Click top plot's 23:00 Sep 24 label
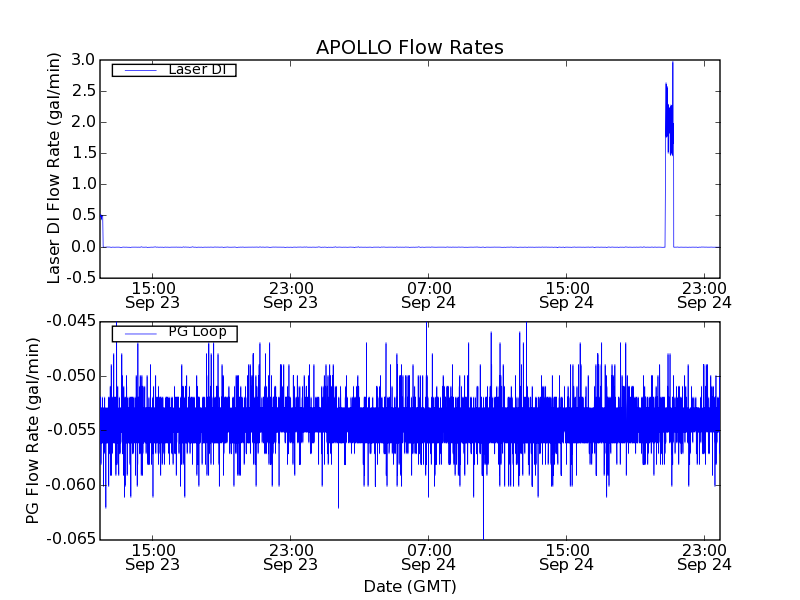Viewport: 800px width, 600px height. point(704,296)
